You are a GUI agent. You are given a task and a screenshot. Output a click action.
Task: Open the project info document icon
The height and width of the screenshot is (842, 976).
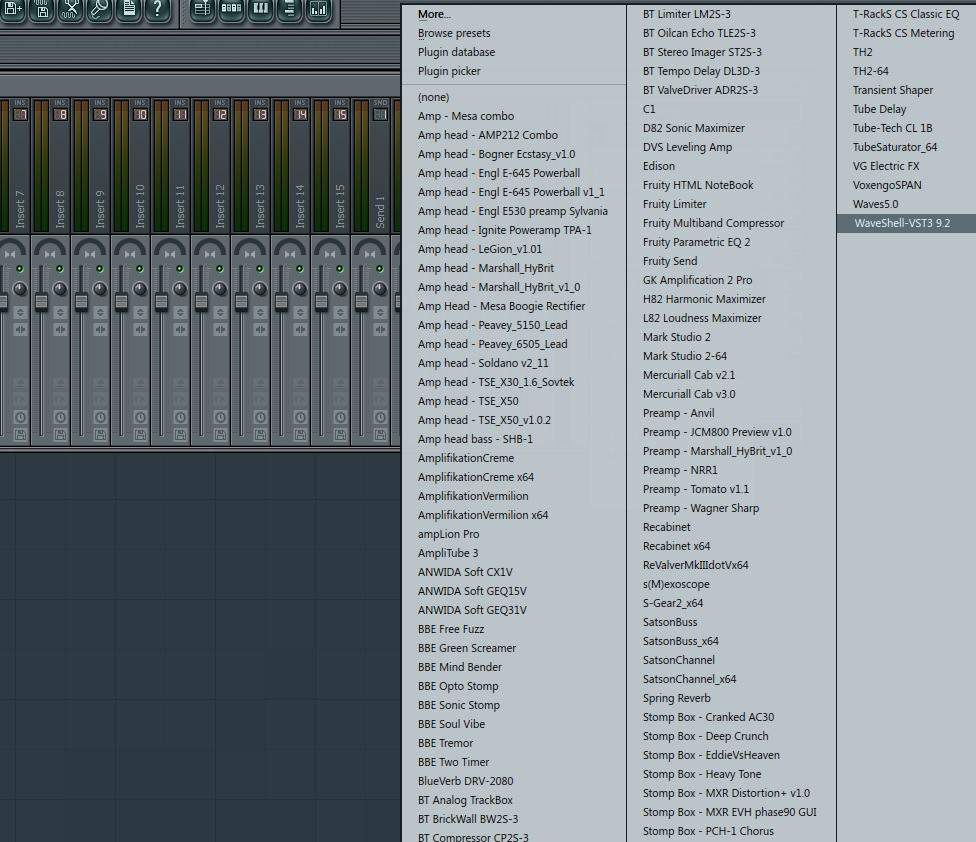(128, 10)
